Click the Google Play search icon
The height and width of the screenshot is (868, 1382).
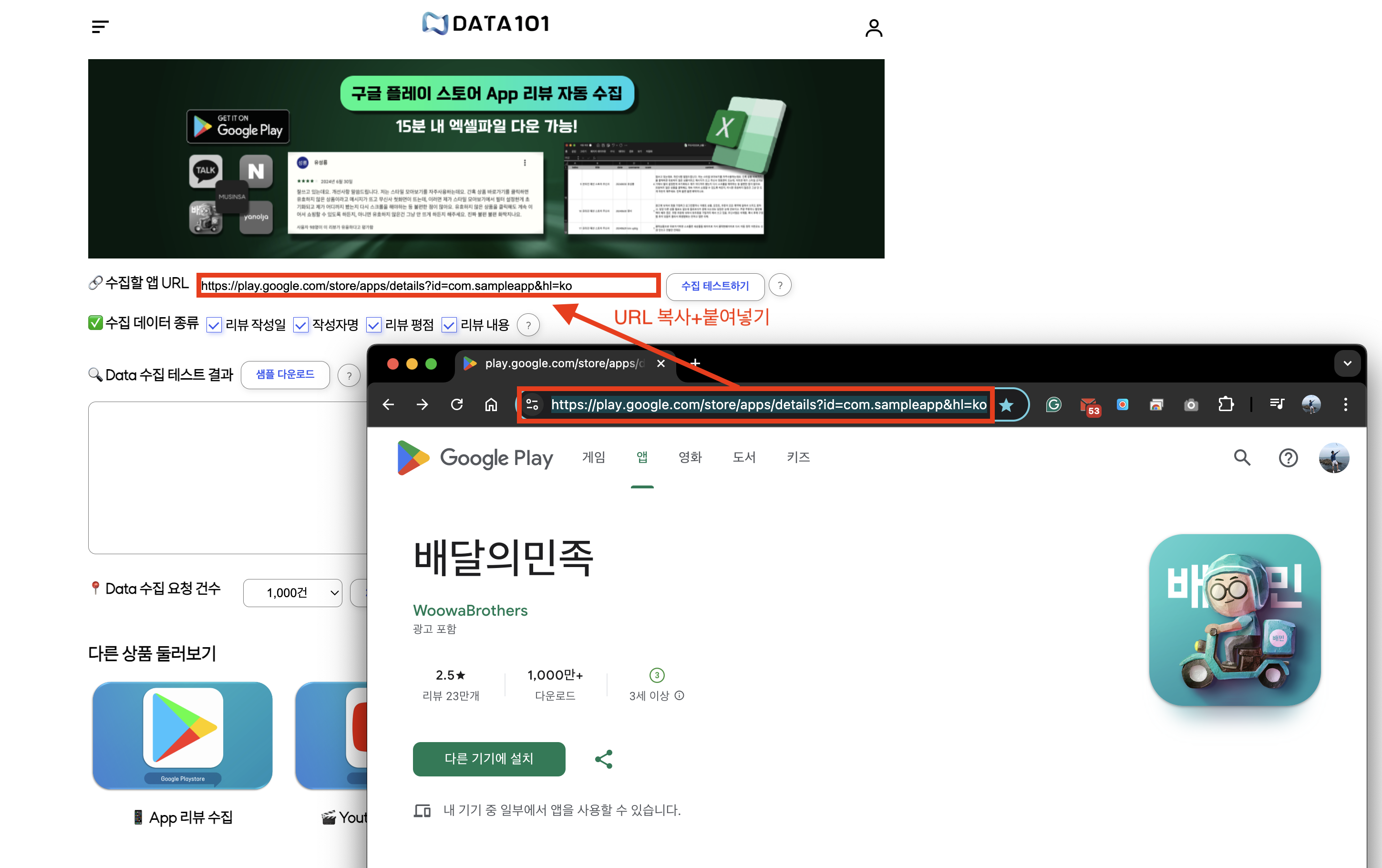coord(1241,457)
